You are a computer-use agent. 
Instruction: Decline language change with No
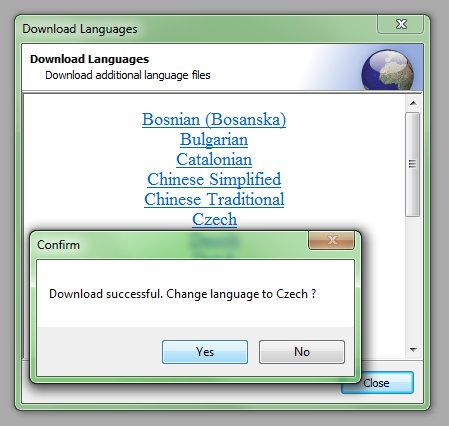(x=302, y=352)
